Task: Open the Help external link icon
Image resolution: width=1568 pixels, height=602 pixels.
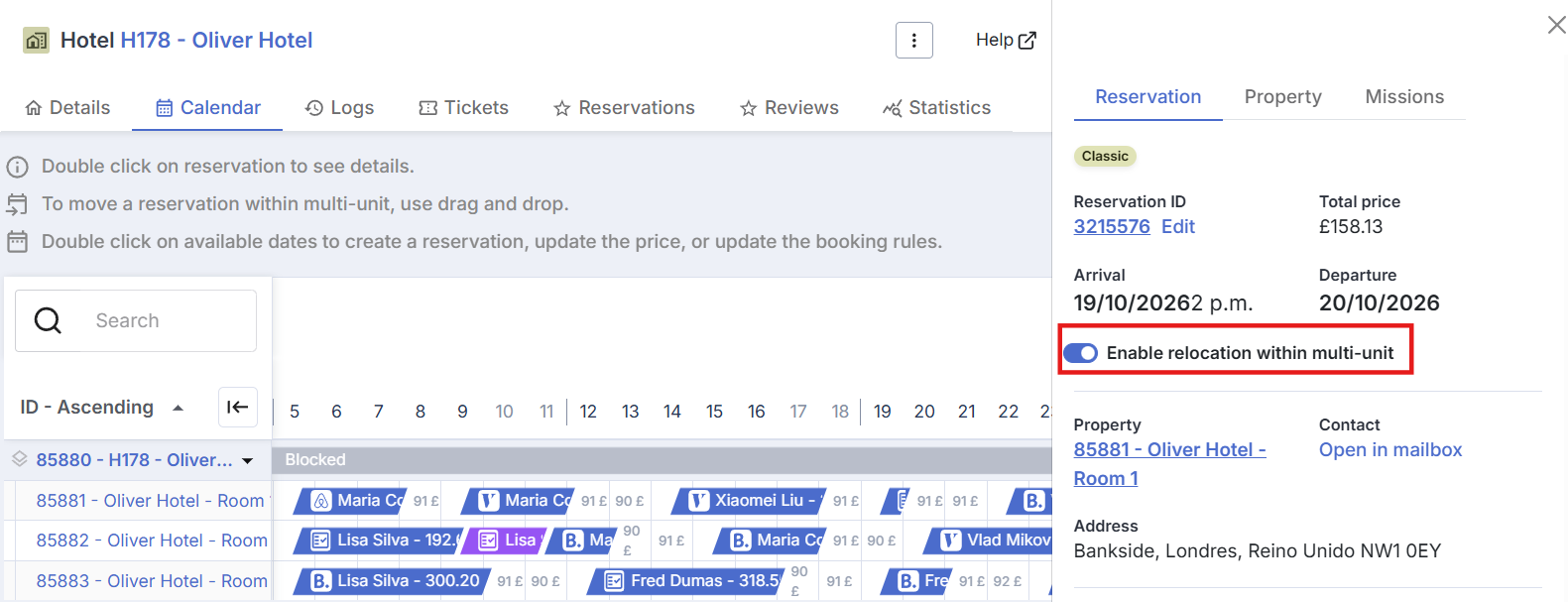Action: 1027,41
